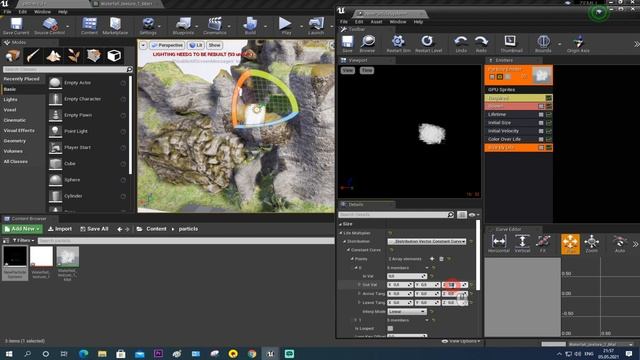Open the Filters dropdown in the Content Browser
640x360 pixels.
coord(22,241)
